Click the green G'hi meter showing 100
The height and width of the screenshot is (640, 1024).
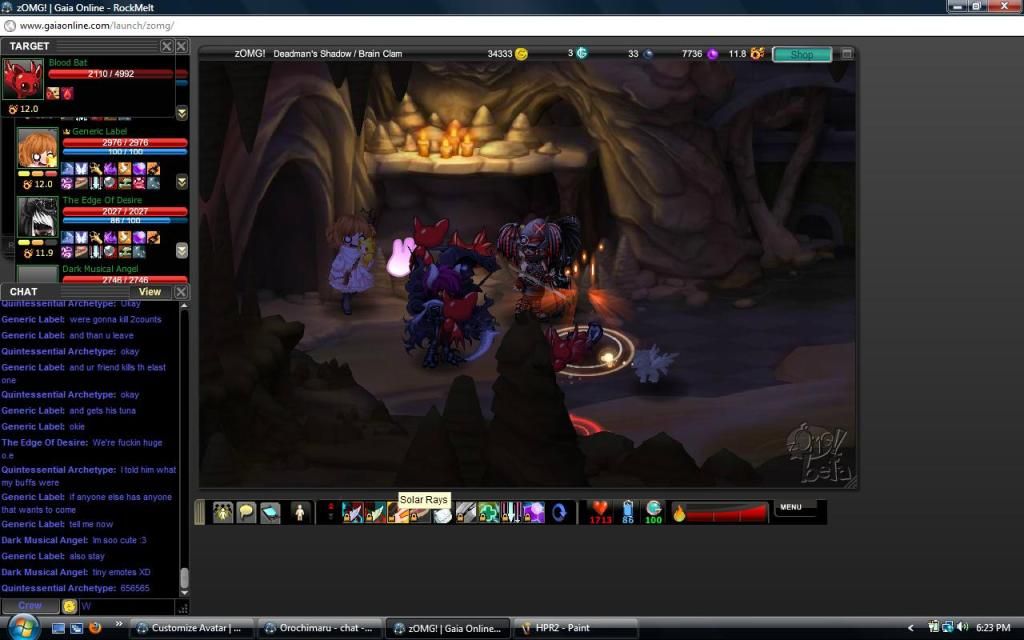click(x=654, y=511)
